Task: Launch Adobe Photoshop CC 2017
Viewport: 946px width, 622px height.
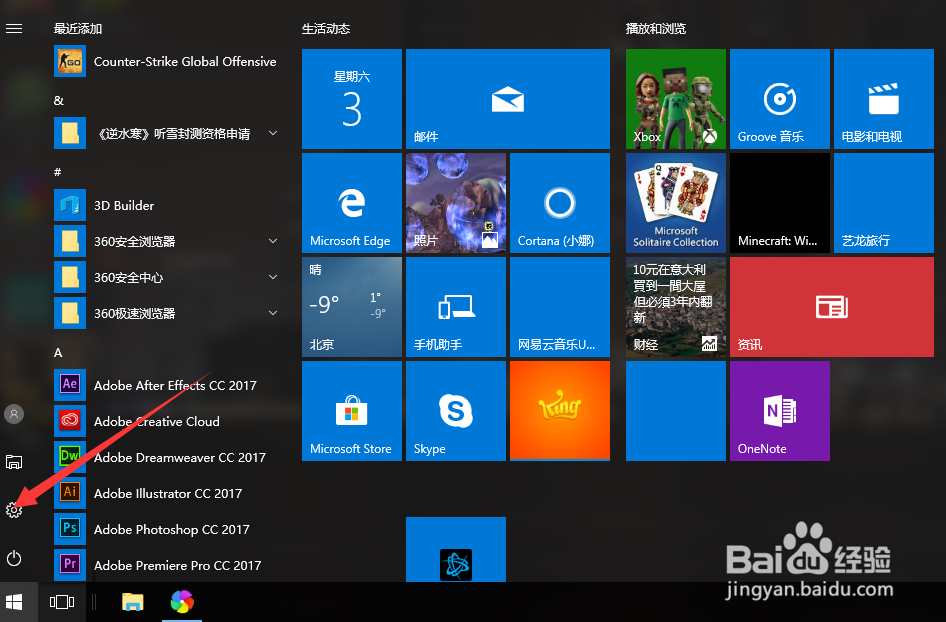Action: tap(166, 530)
